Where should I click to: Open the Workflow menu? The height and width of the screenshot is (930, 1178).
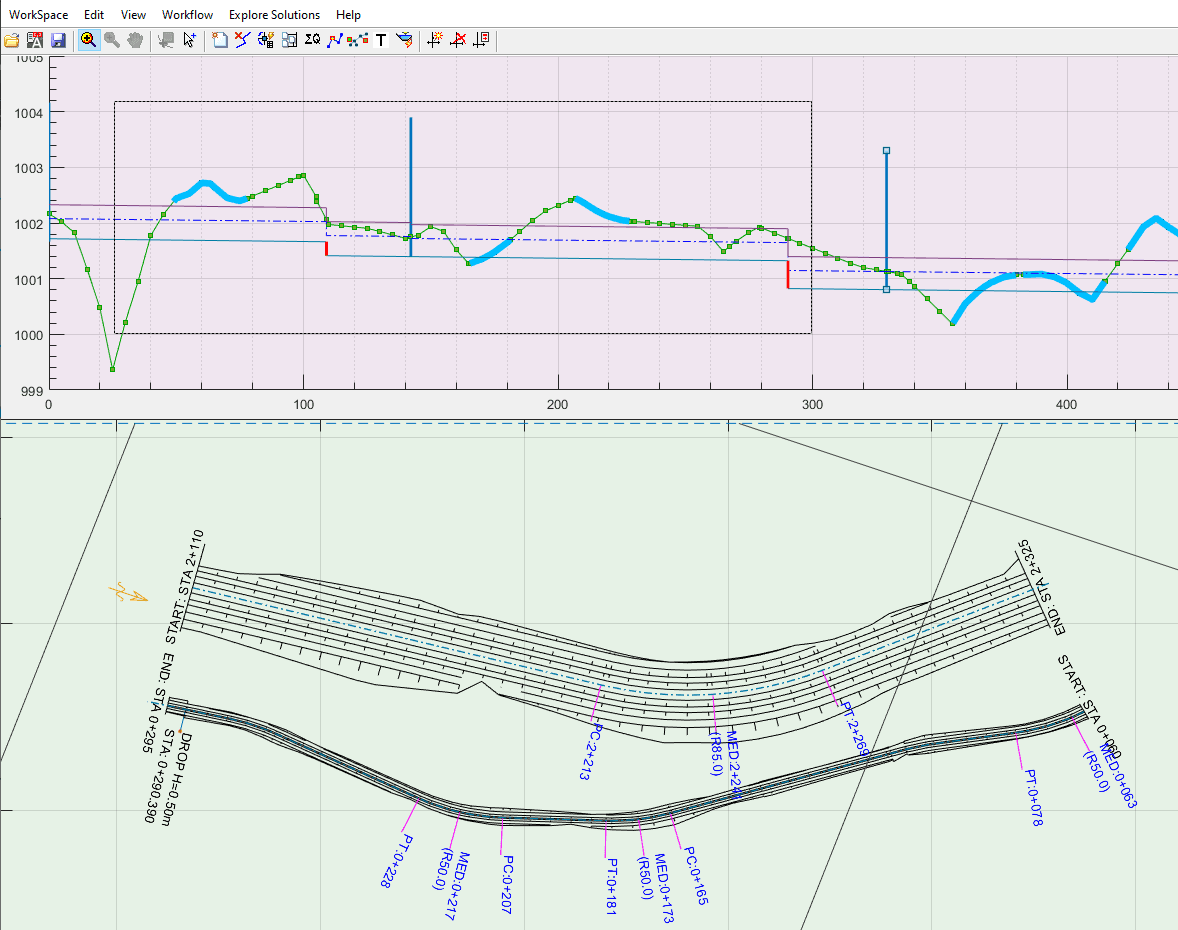[x=187, y=15]
